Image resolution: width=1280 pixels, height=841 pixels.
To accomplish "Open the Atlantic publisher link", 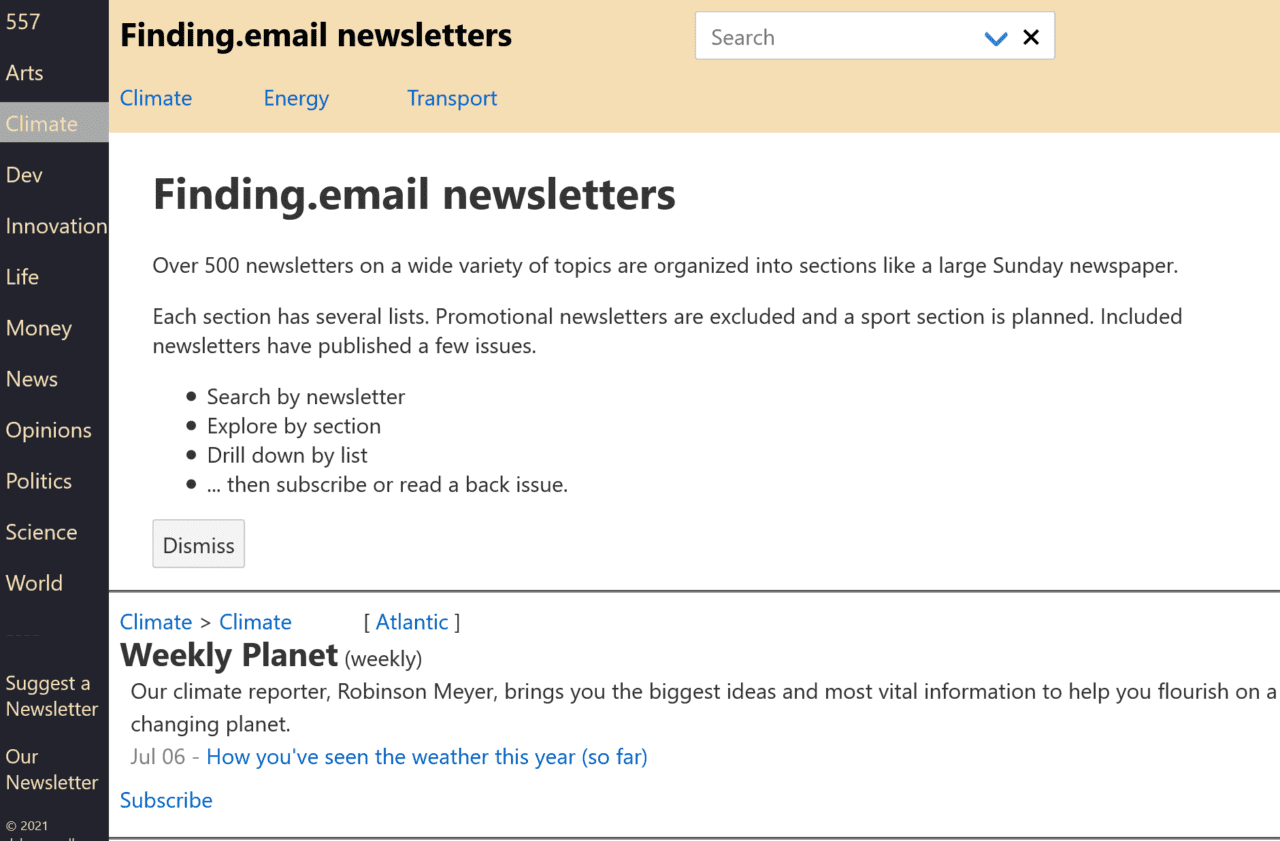I will (411, 621).
